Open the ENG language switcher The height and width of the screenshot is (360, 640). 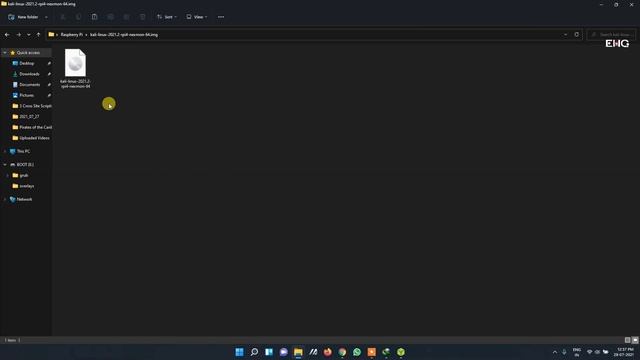click(577, 352)
